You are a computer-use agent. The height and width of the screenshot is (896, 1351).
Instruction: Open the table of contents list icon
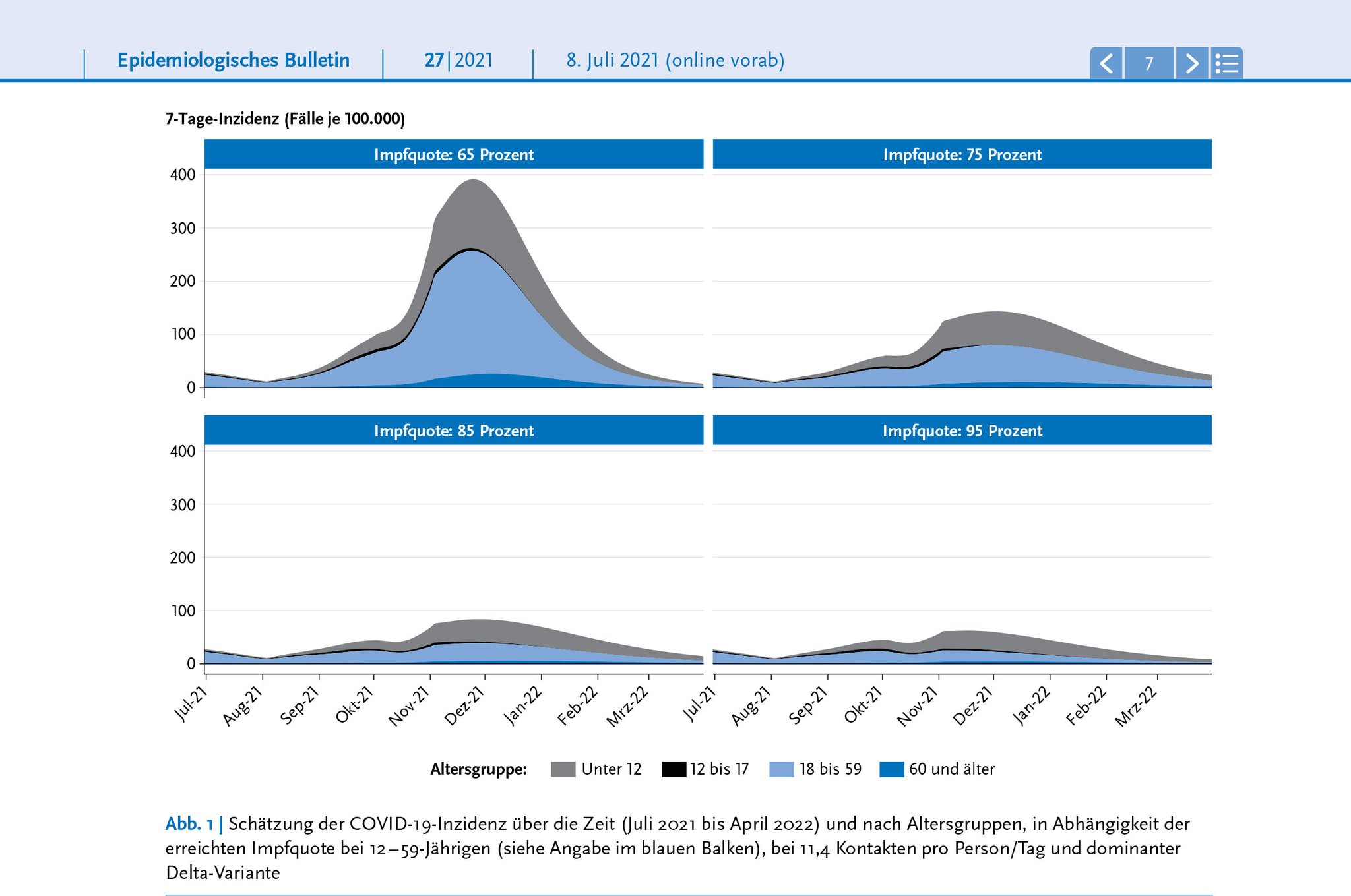(1226, 63)
